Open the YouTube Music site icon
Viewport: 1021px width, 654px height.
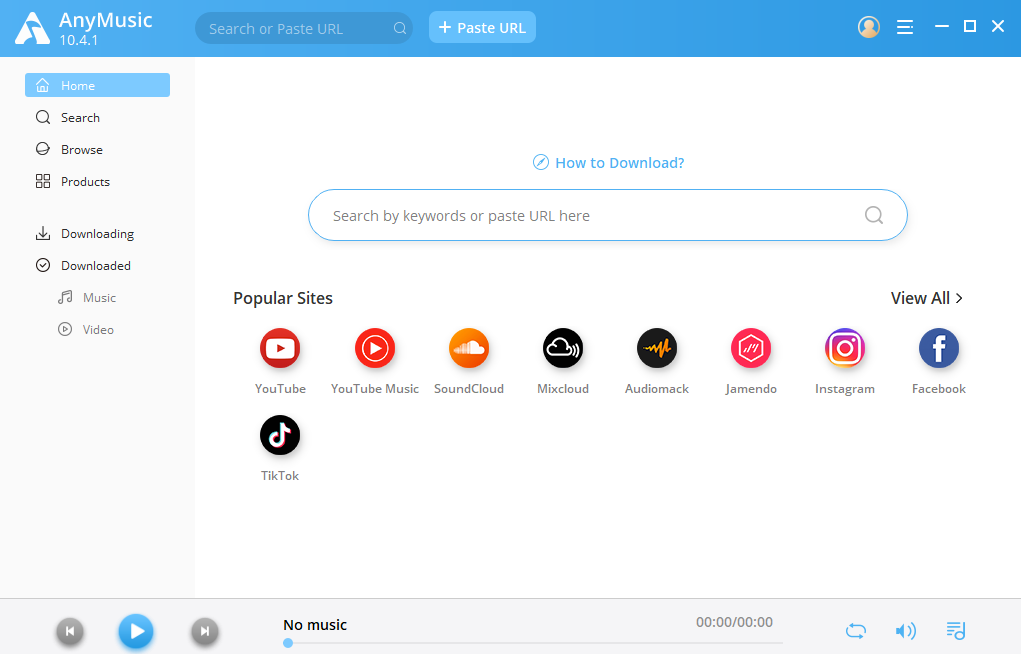(x=375, y=348)
